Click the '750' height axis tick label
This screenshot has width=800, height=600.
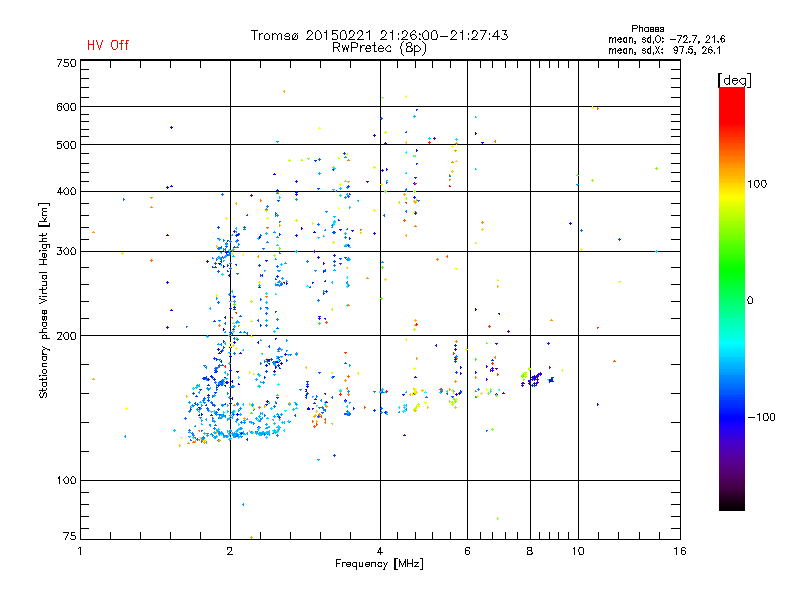pyautogui.click(x=66, y=63)
